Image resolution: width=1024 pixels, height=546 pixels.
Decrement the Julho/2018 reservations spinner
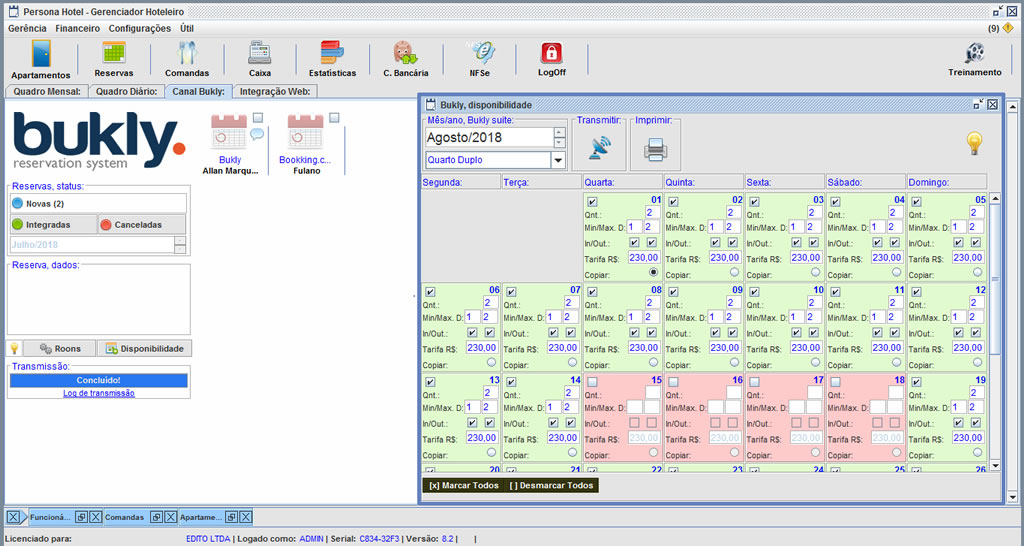(x=180, y=249)
